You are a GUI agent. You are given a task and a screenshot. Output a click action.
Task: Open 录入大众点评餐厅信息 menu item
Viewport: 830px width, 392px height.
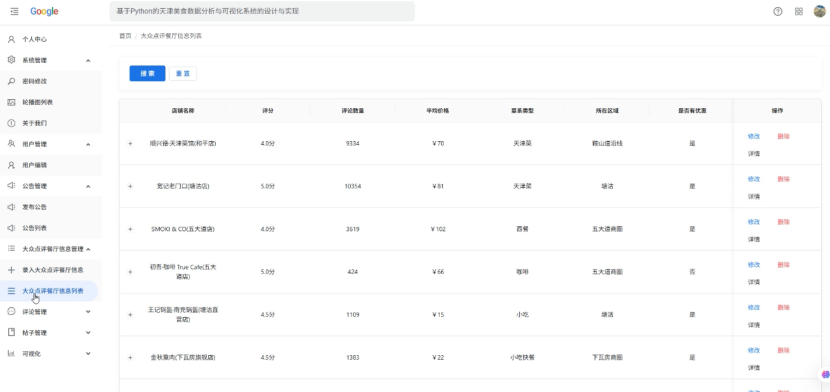point(51,270)
